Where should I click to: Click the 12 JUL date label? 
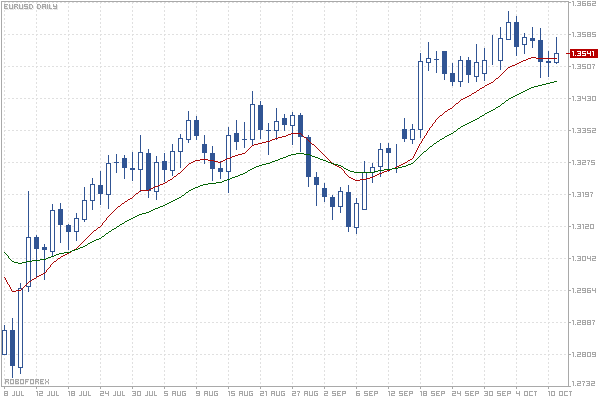[x=47, y=393]
